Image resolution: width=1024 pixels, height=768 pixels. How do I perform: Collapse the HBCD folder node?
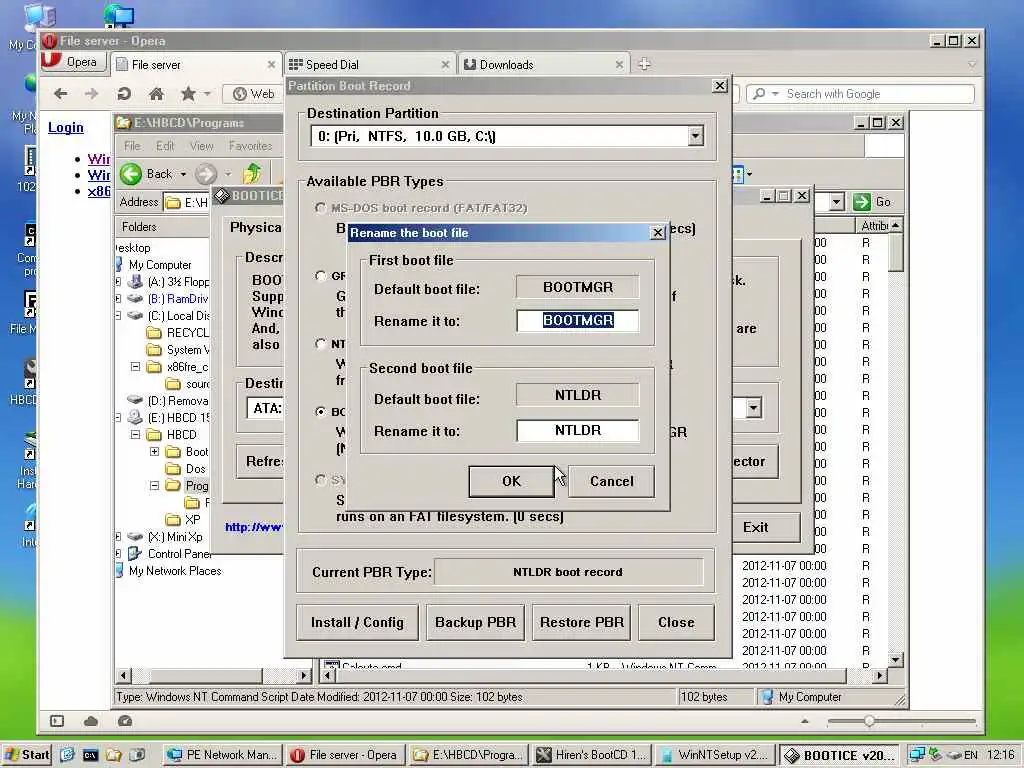click(135, 434)
